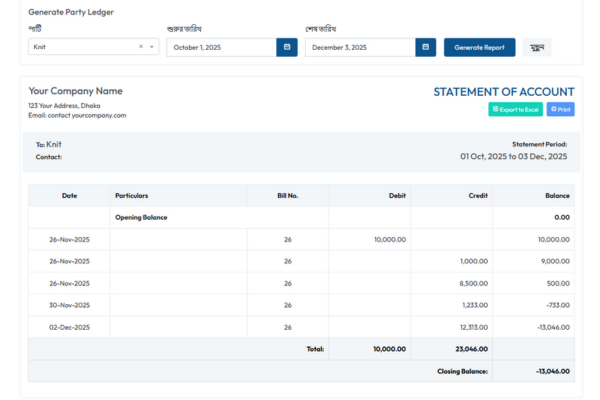Focus the December 3, 2025 end date field
The image size is (600, 400).
pos(360,47)
